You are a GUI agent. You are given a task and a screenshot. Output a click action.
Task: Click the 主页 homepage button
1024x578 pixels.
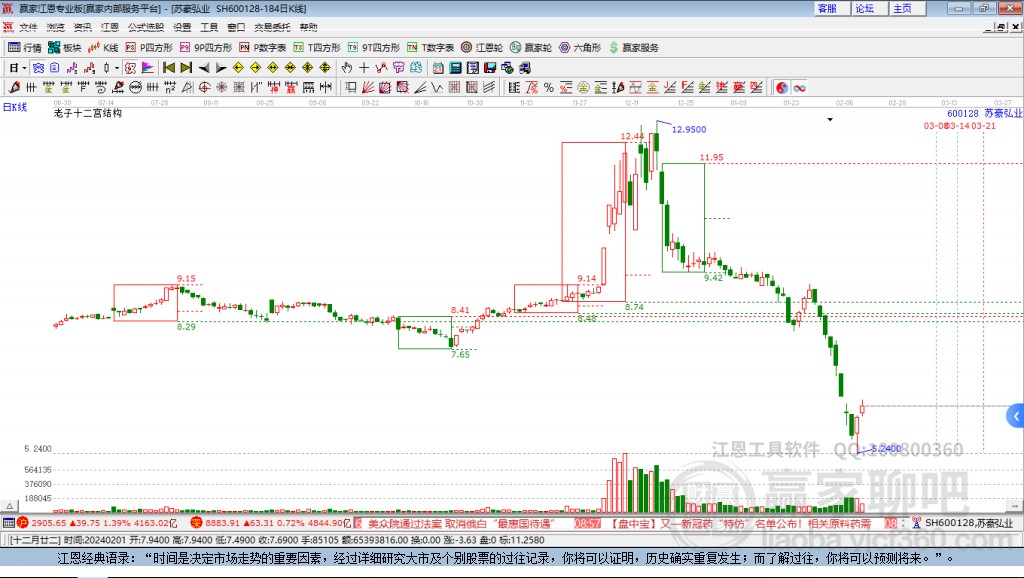(901, 8)
